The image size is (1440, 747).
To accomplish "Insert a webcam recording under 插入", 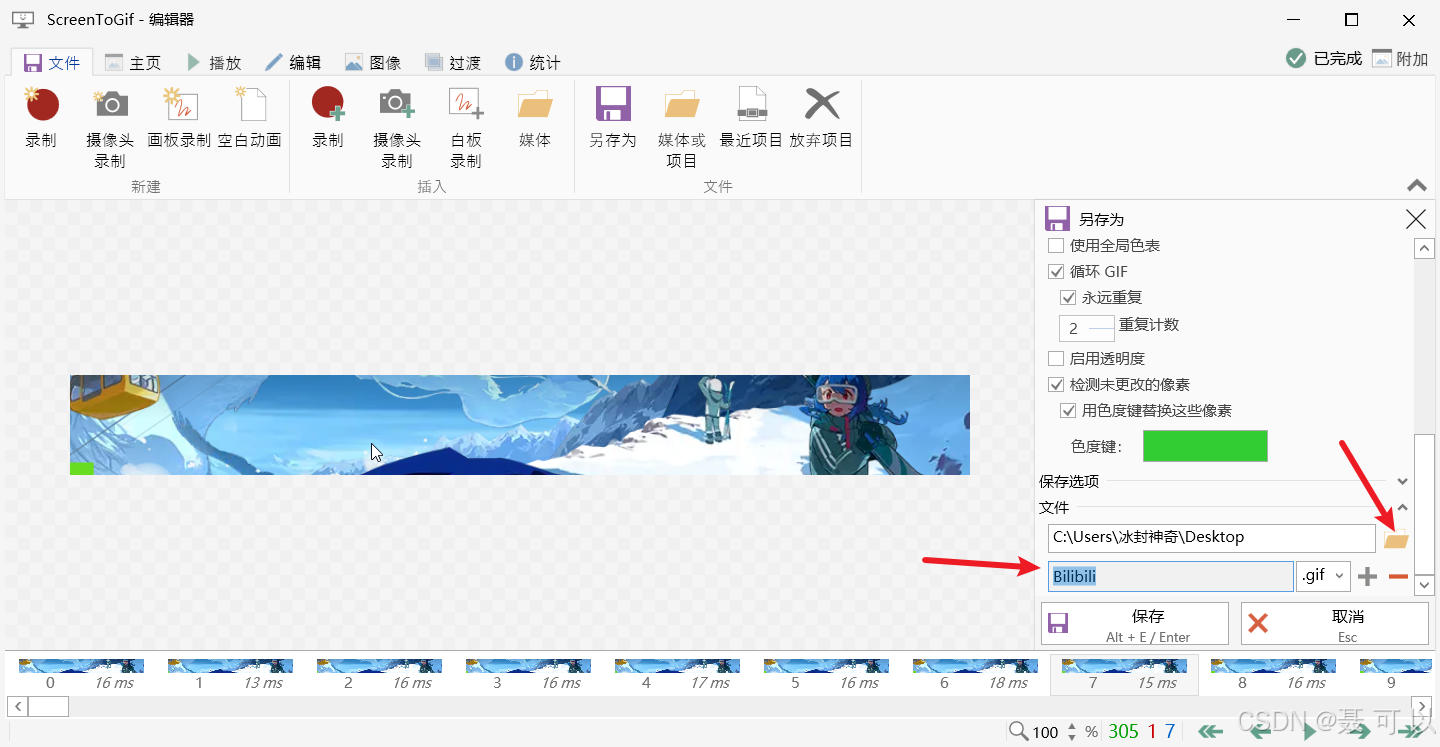I will pos(397,127).
